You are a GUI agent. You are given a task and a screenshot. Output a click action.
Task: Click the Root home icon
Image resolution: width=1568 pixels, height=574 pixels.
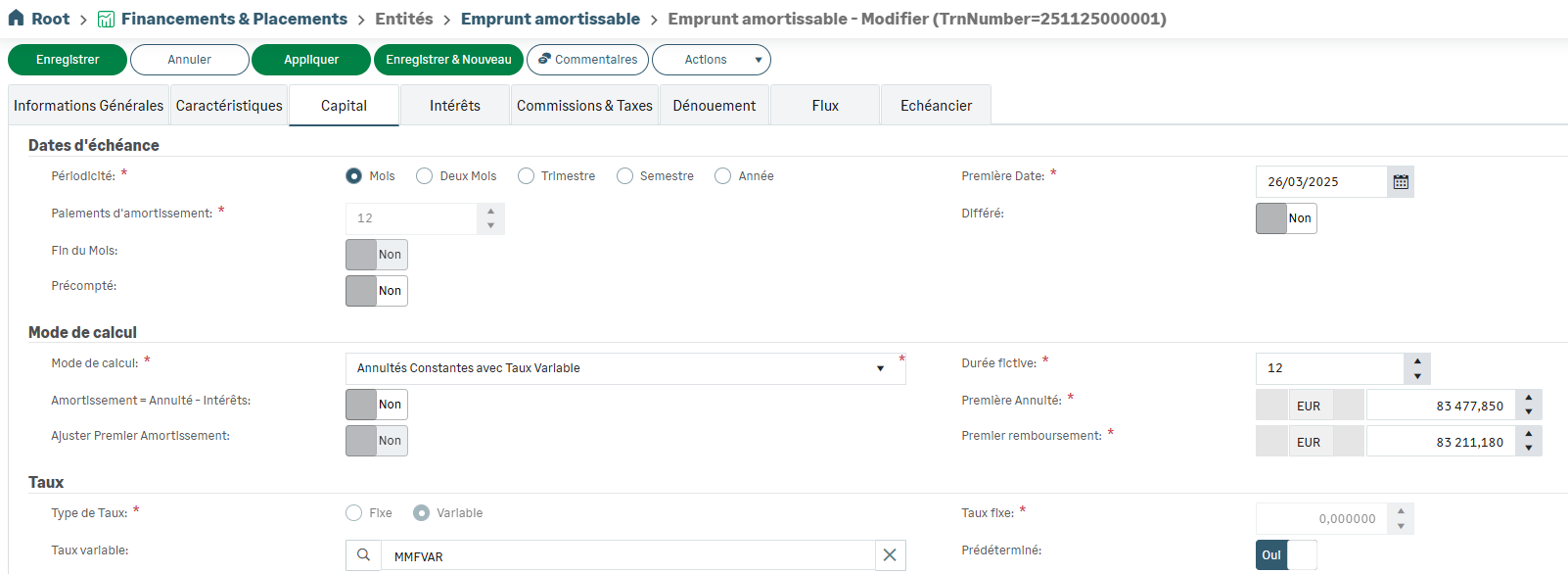16,19
